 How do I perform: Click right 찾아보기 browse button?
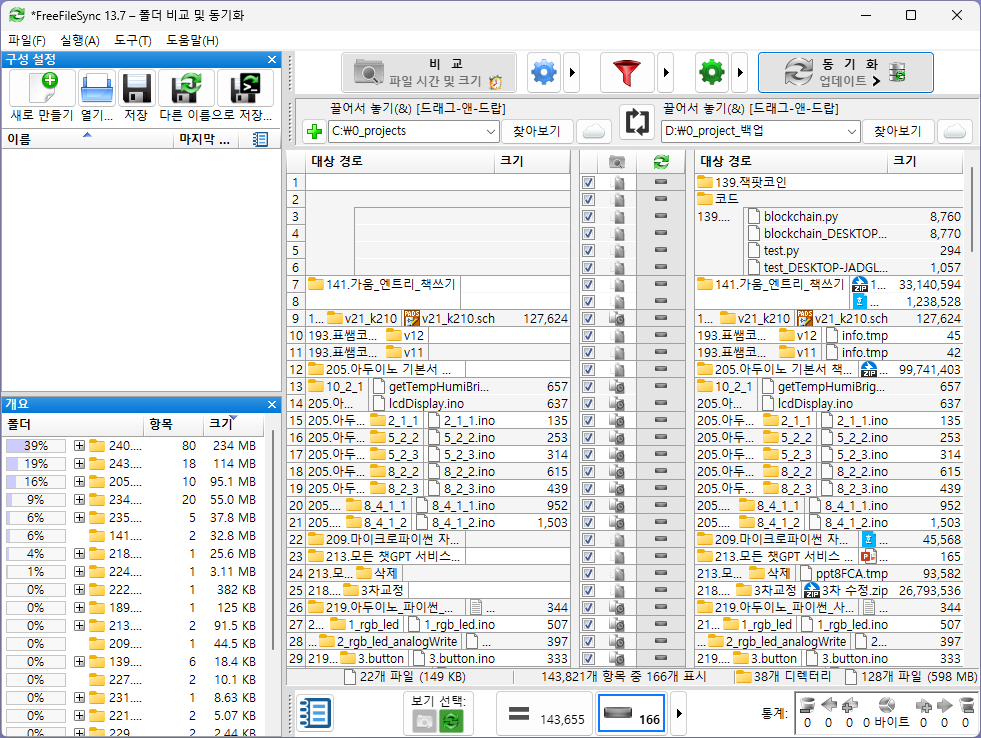tap(898, 131)
